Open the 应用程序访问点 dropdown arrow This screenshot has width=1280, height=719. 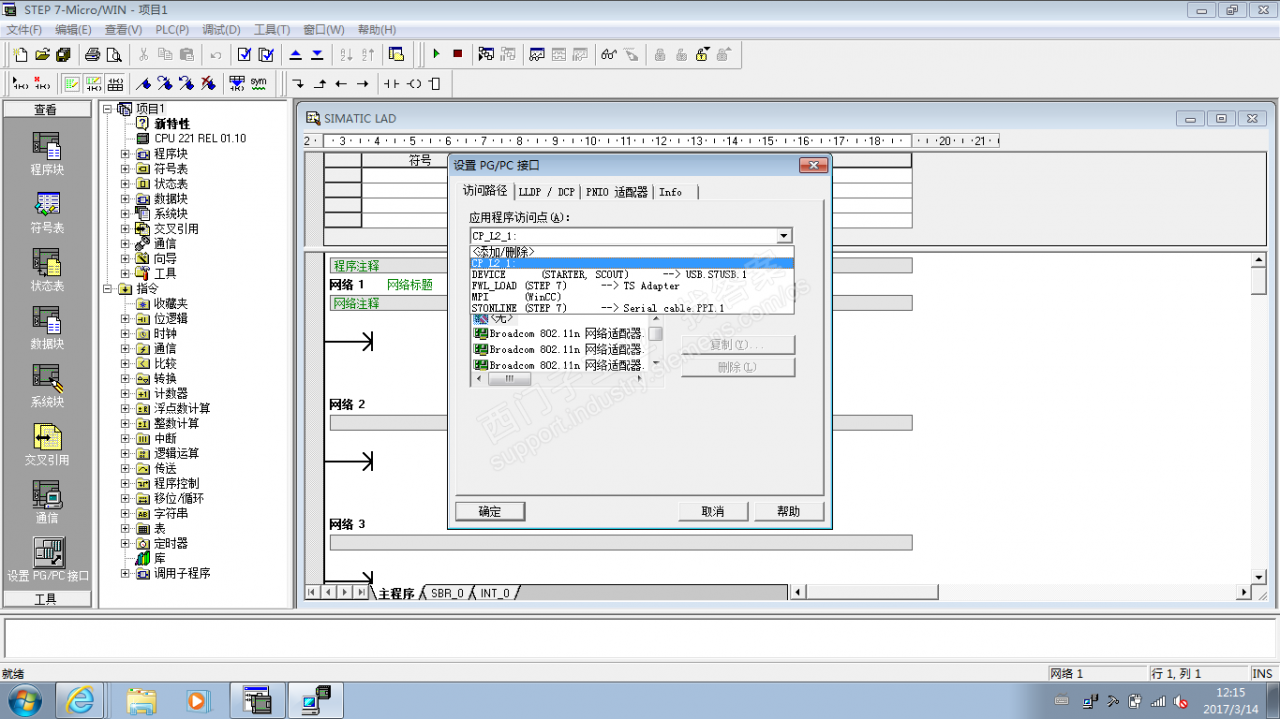click(x=784, y=236)
